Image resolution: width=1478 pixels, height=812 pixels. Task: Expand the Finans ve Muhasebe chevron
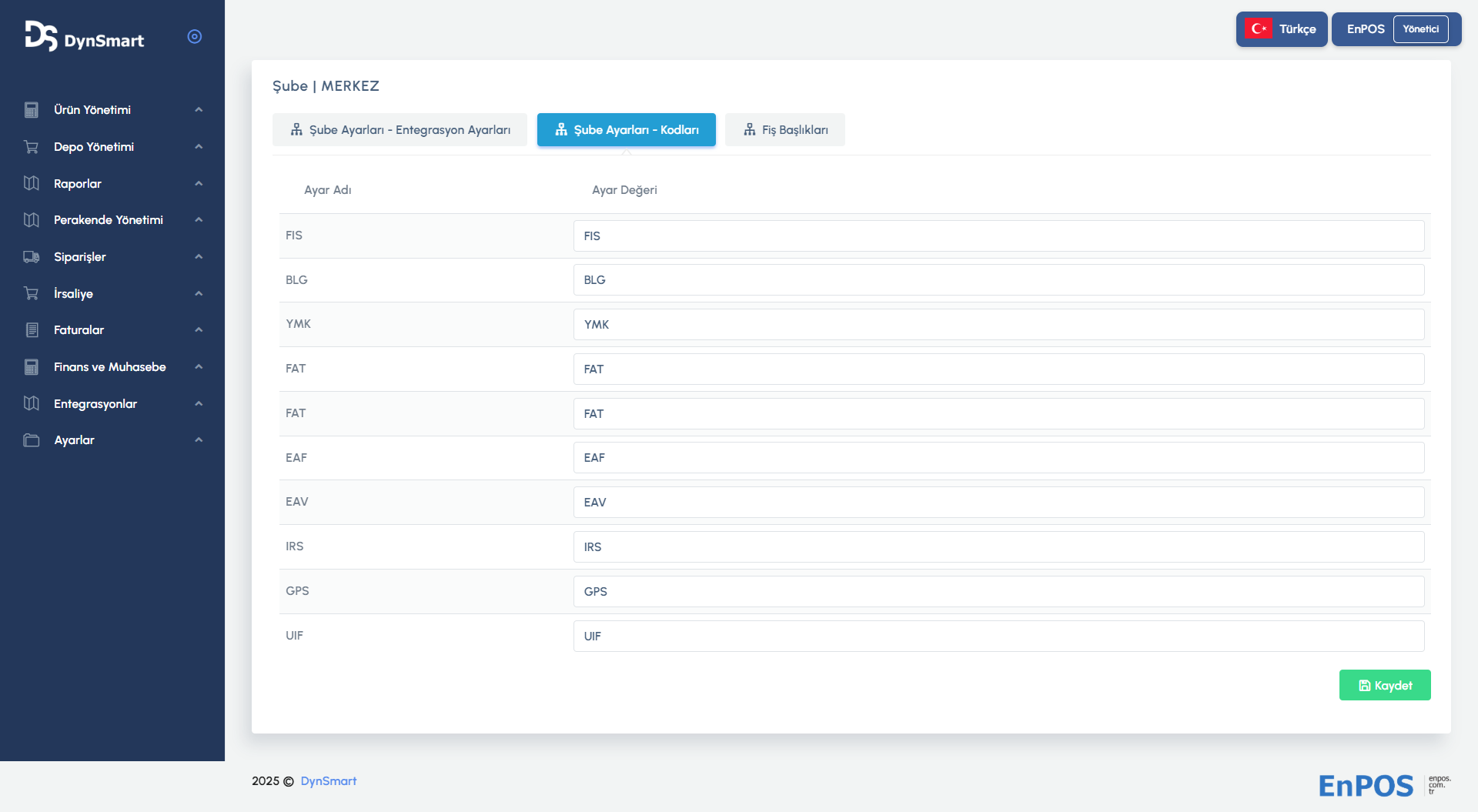click(x=199, y=367)
